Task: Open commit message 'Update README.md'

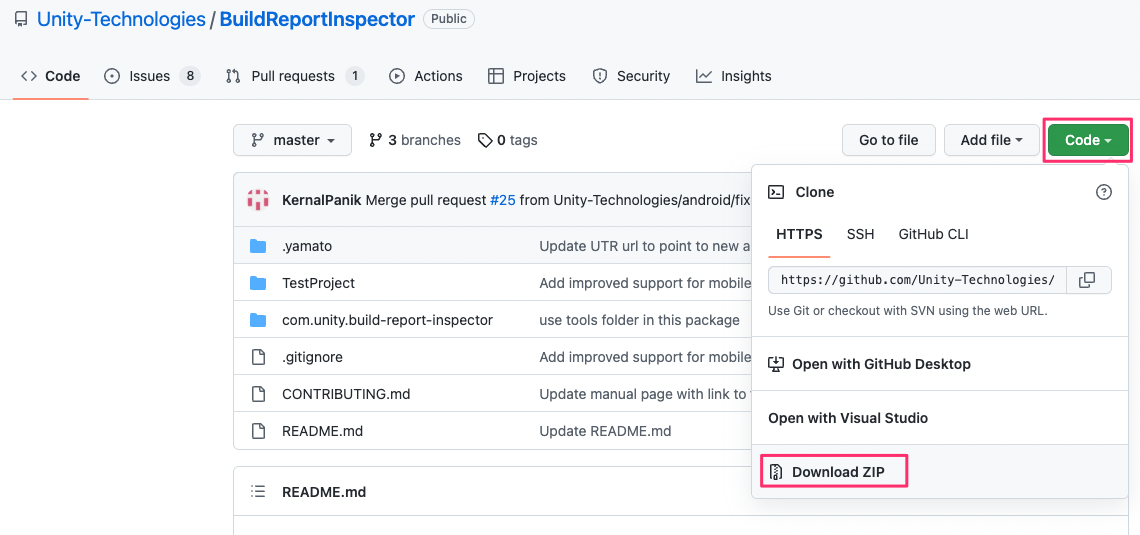Action: click(605, 431)
